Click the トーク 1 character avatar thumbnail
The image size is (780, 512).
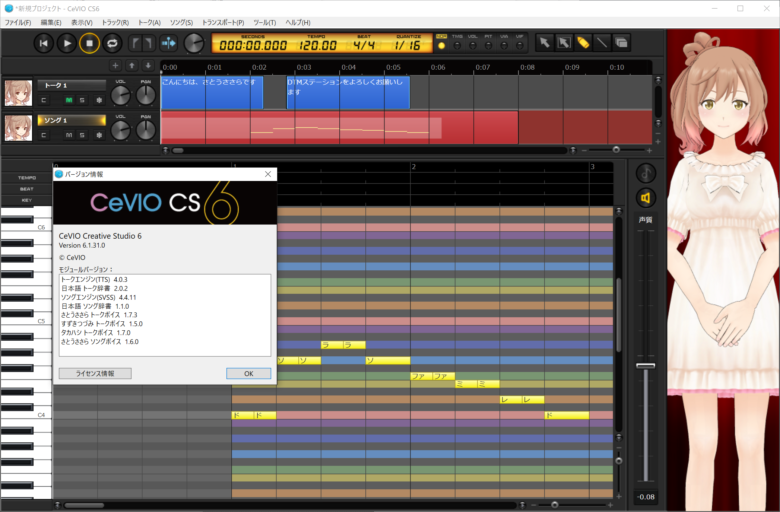click(x=18, y=93)
